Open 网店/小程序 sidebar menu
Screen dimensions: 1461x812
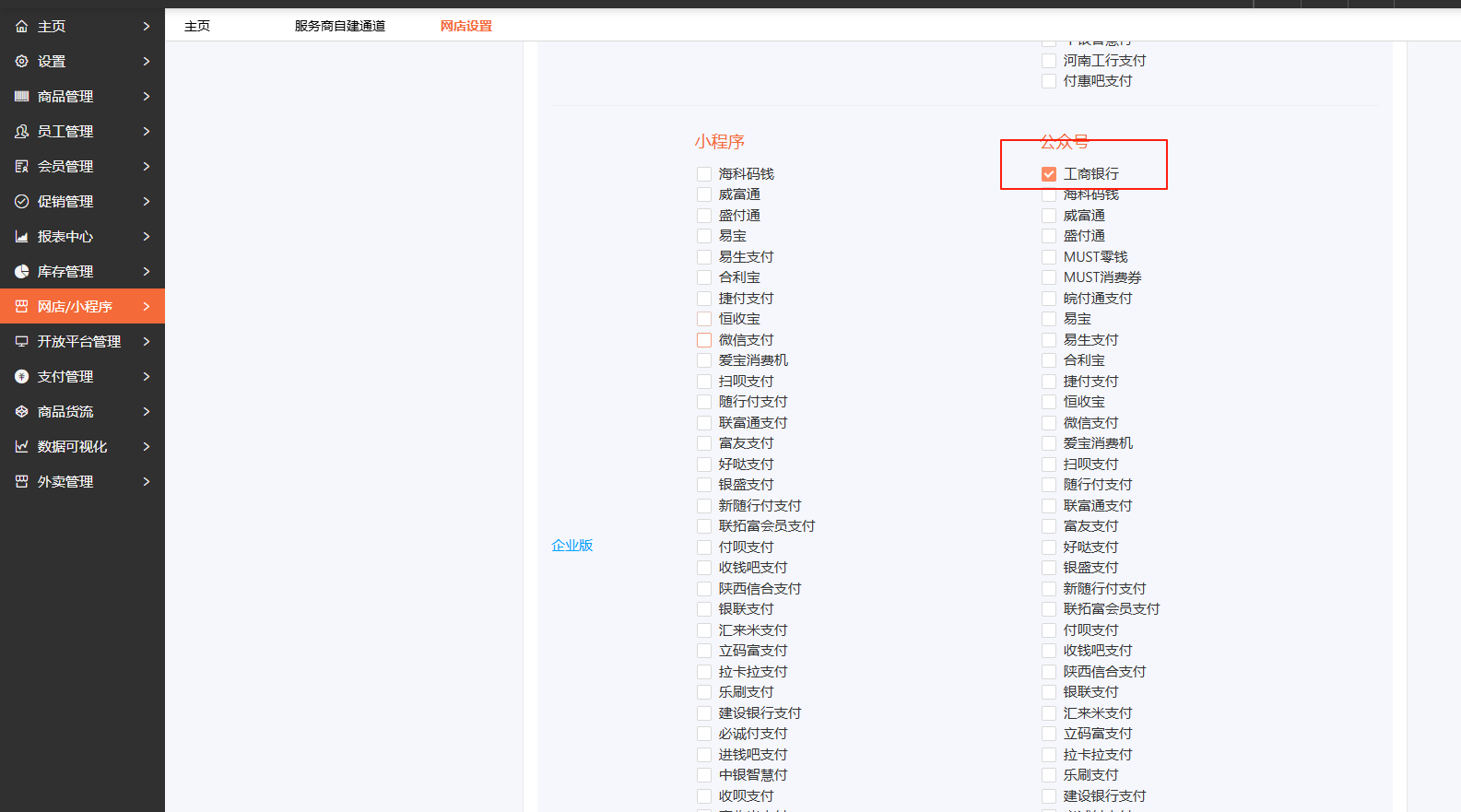coord(82,307)
